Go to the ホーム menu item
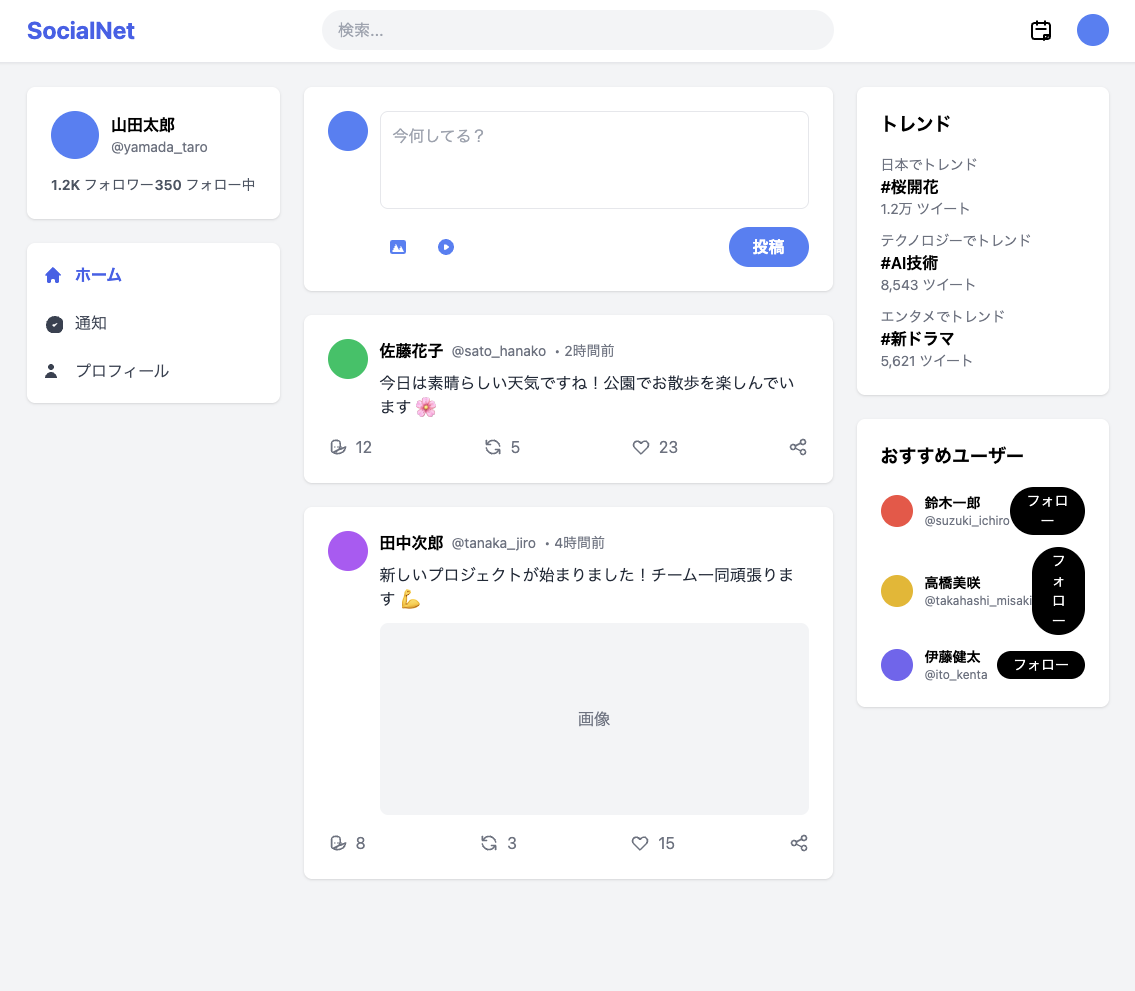This screenshot has height=991, width=1135. tap(153, 275)
